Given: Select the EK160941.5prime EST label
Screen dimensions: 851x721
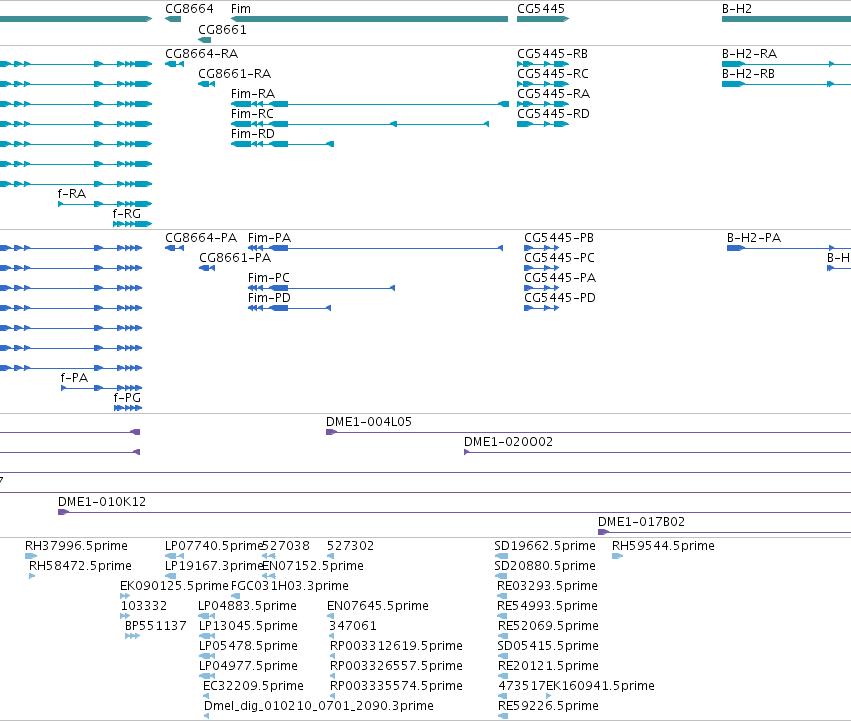Looking at the screenshot, I should tap(601, 686).
